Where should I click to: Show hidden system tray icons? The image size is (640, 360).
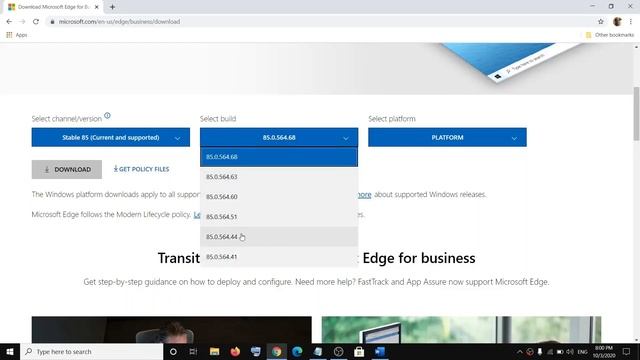coord(520,351)
